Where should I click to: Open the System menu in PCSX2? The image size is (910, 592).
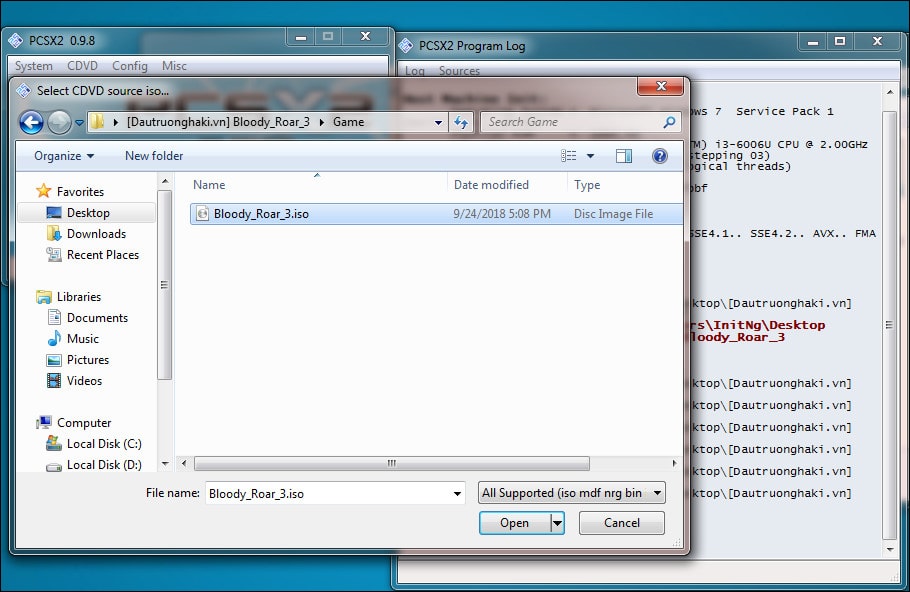pyautogui.click(x=34, y=66)
